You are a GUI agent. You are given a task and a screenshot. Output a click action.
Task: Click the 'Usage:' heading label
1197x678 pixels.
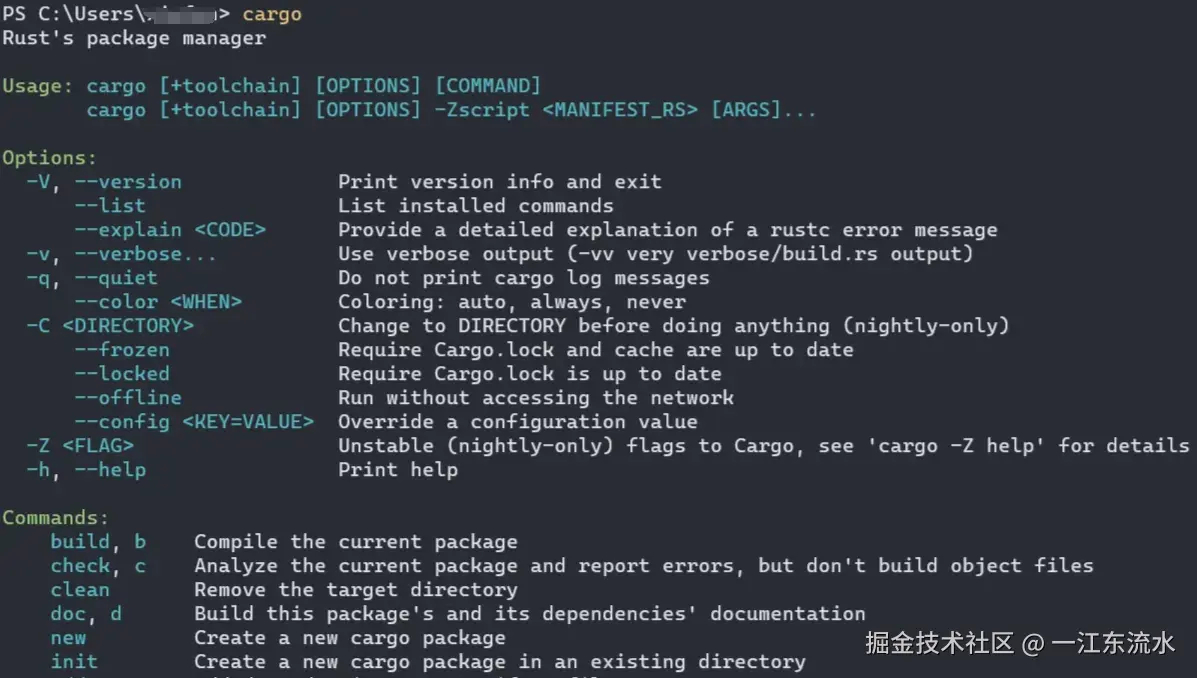click(37, 86)
